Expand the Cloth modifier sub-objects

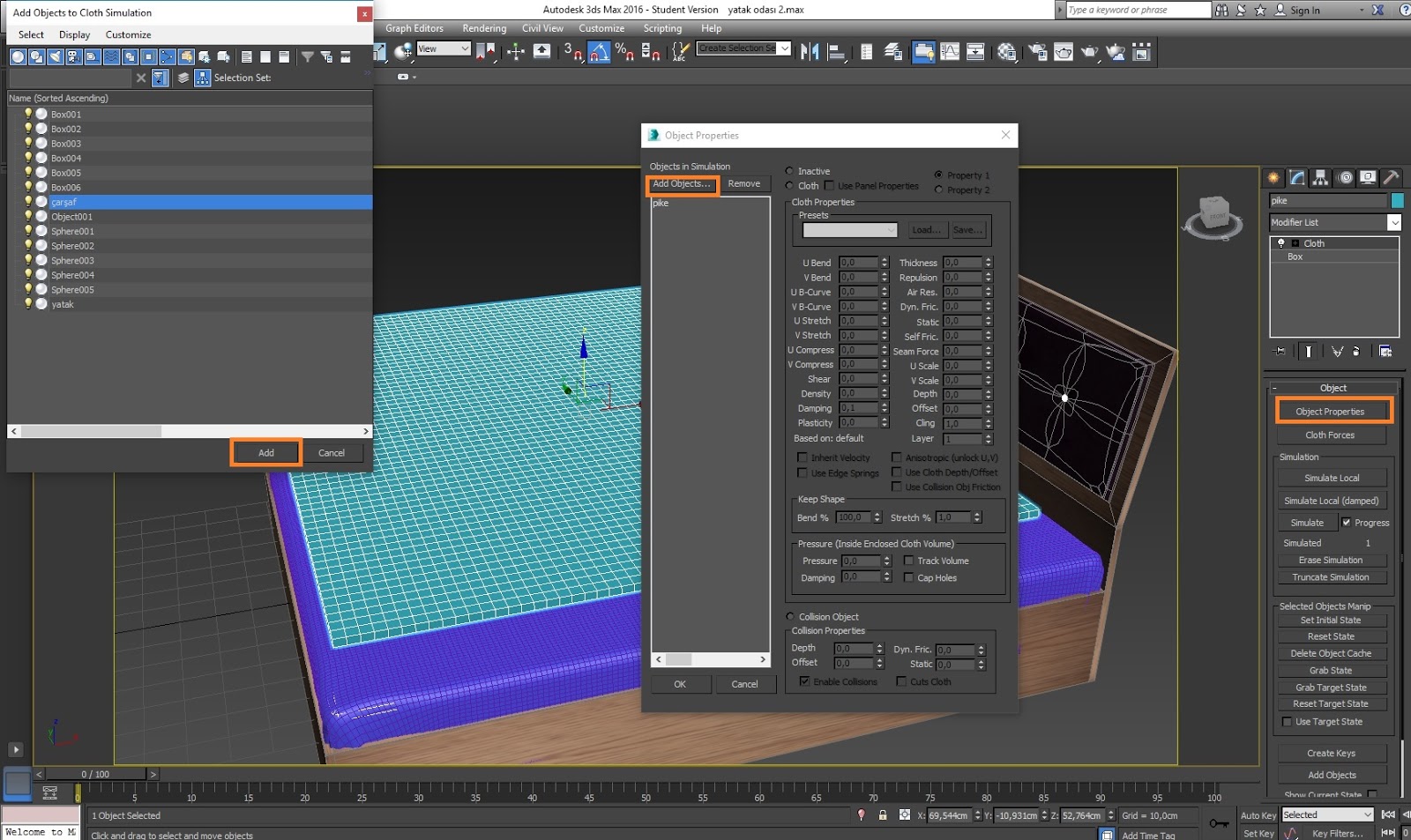click(1295, 243)
